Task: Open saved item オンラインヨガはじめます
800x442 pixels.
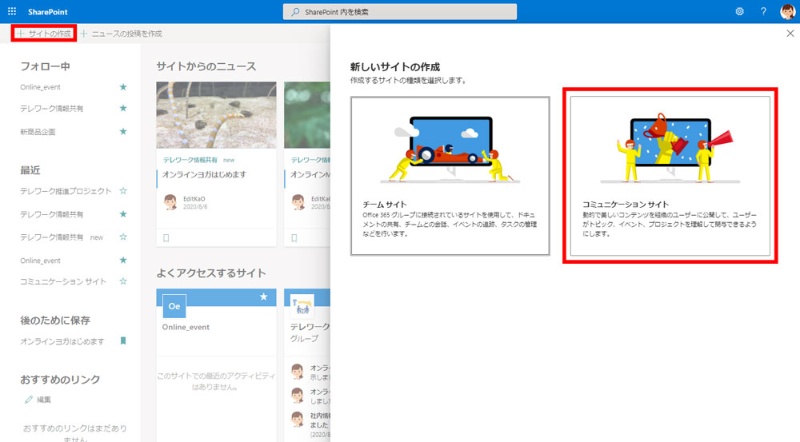Action: (62, 341)
